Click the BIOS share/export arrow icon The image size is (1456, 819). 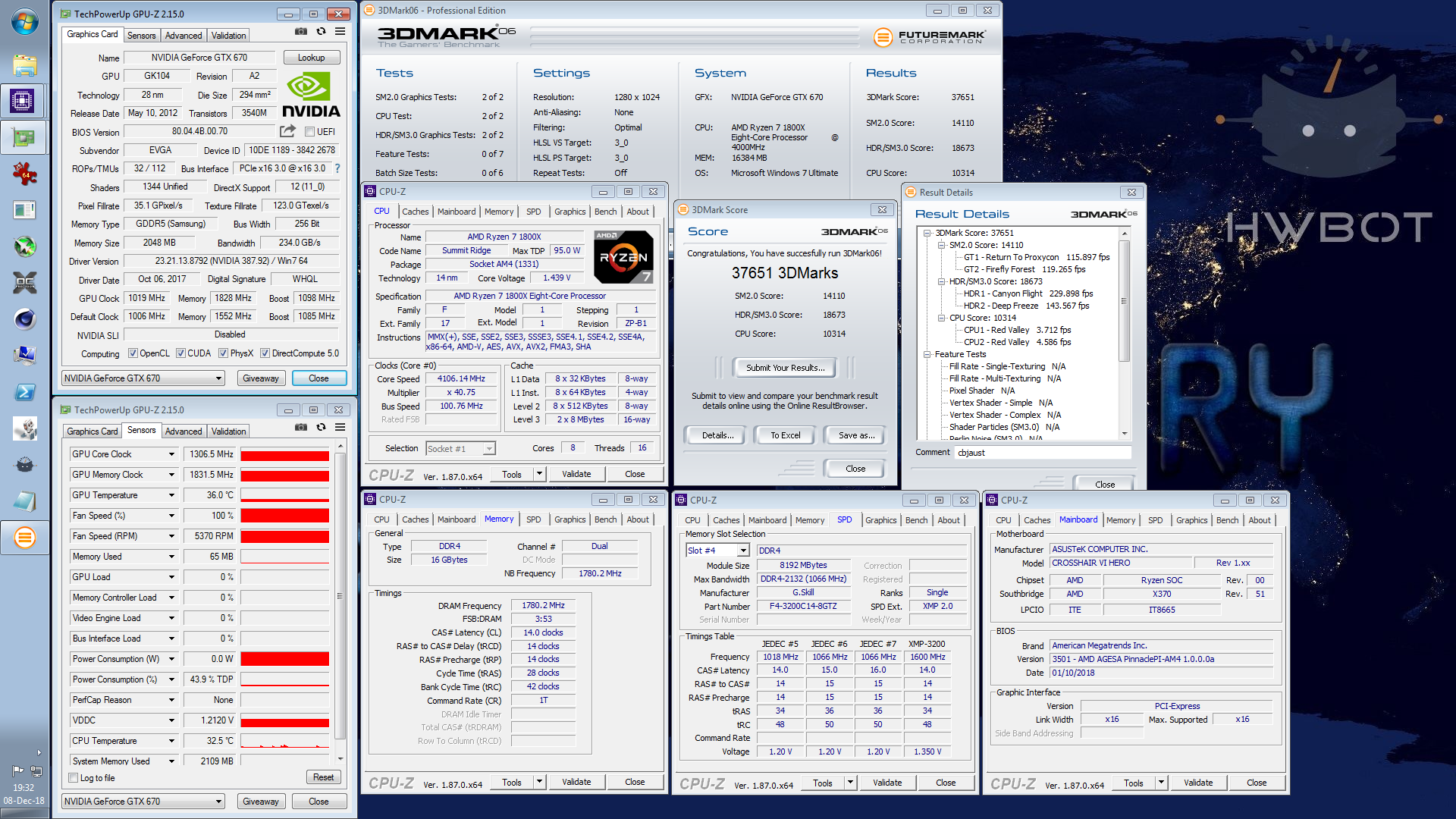pos(287,131)
